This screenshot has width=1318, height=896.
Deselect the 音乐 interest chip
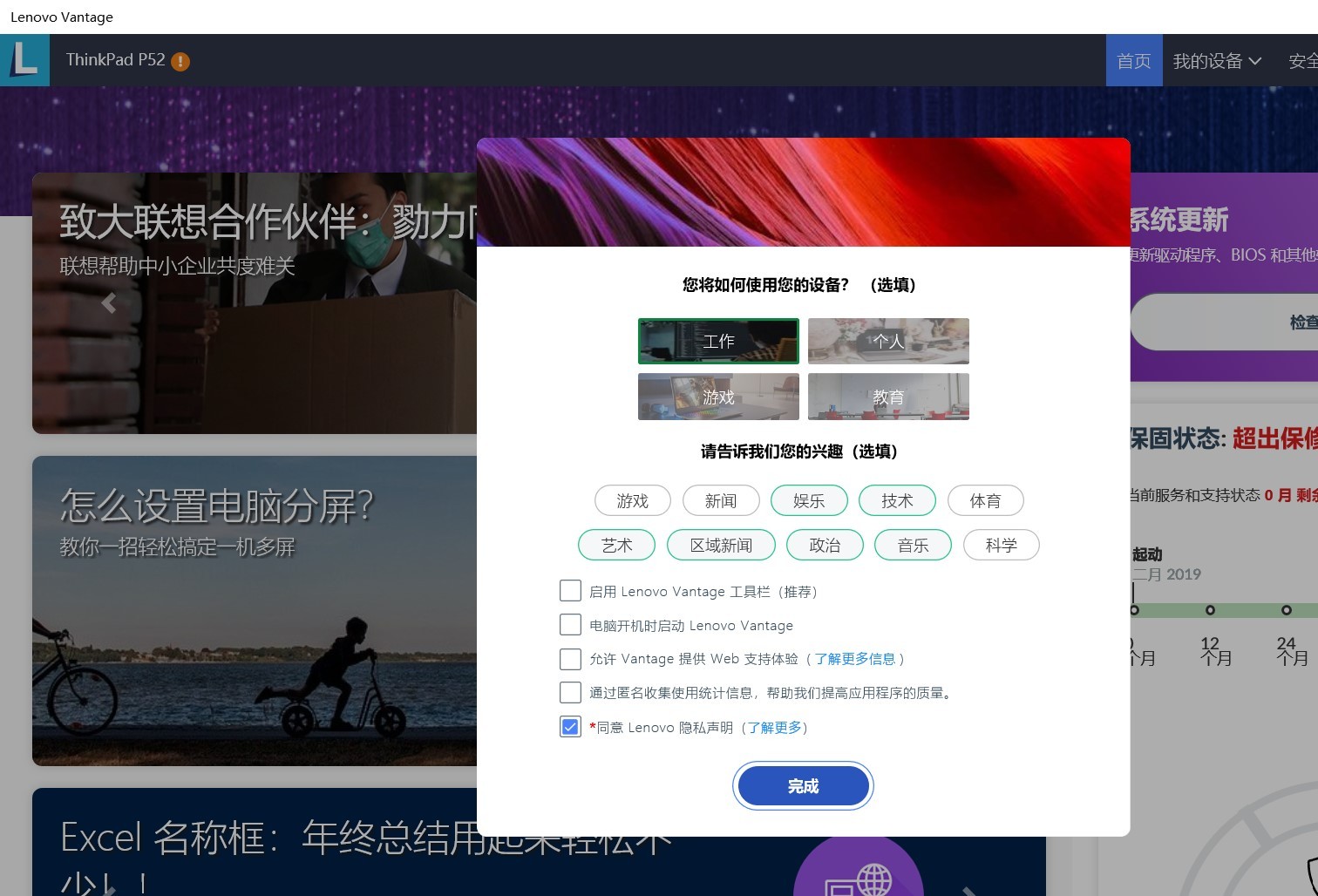(913, 545)
